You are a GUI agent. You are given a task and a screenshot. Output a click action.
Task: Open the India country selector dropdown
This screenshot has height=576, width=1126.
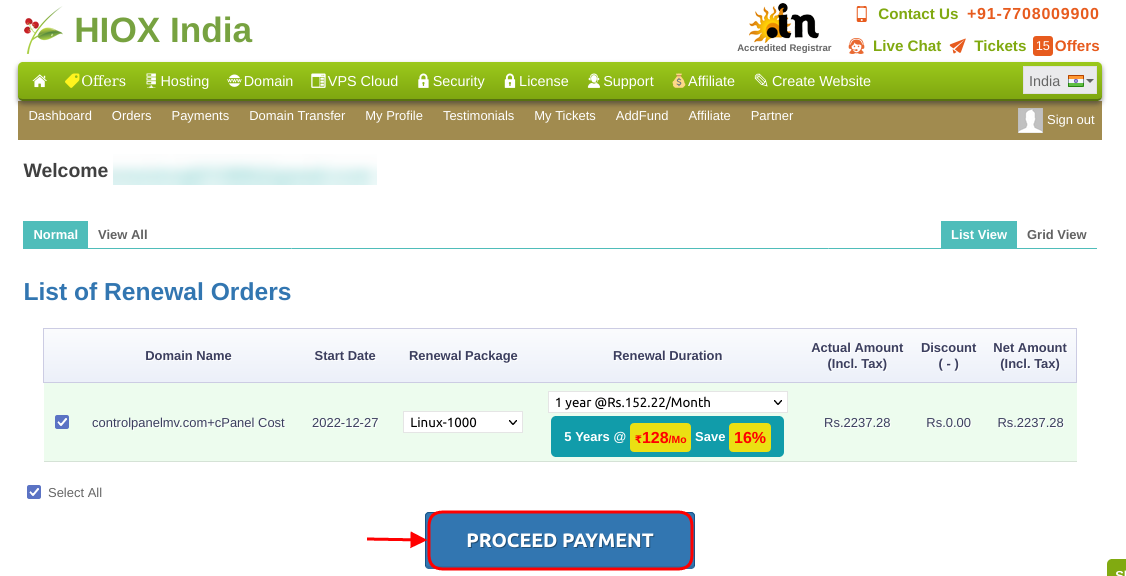[1061, 81]
